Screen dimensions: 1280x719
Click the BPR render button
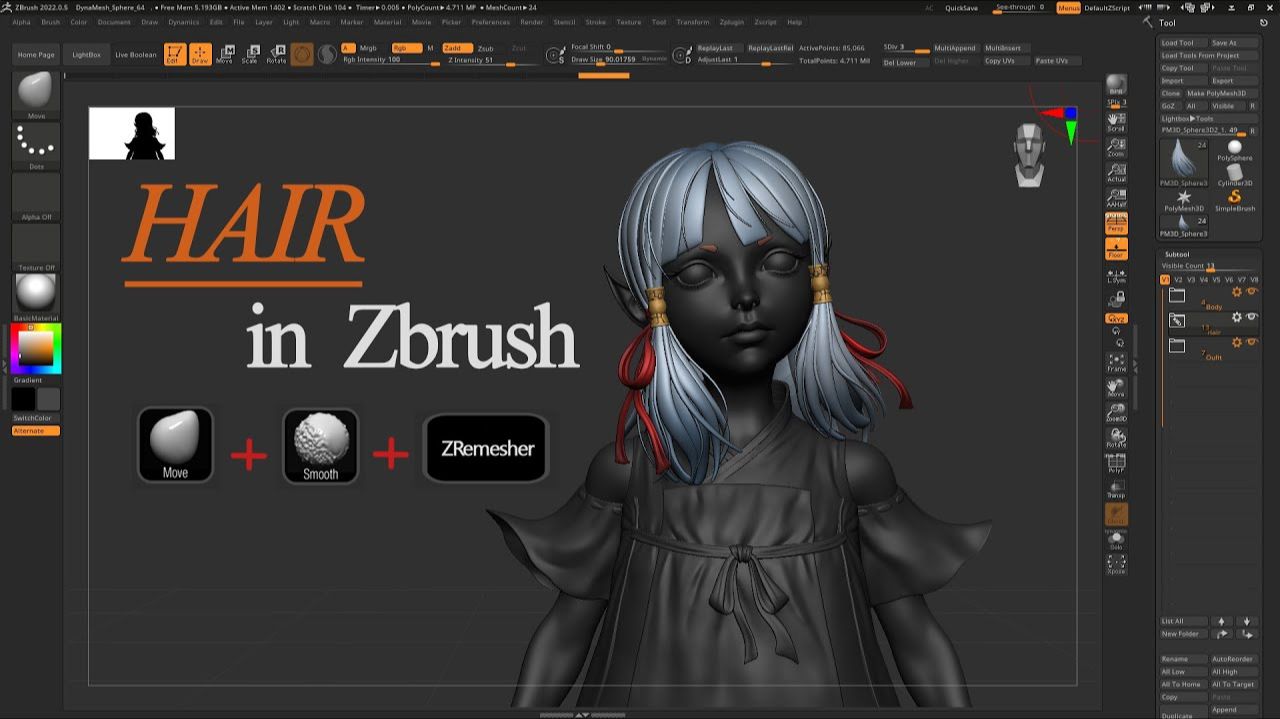tap(1116, 84)
